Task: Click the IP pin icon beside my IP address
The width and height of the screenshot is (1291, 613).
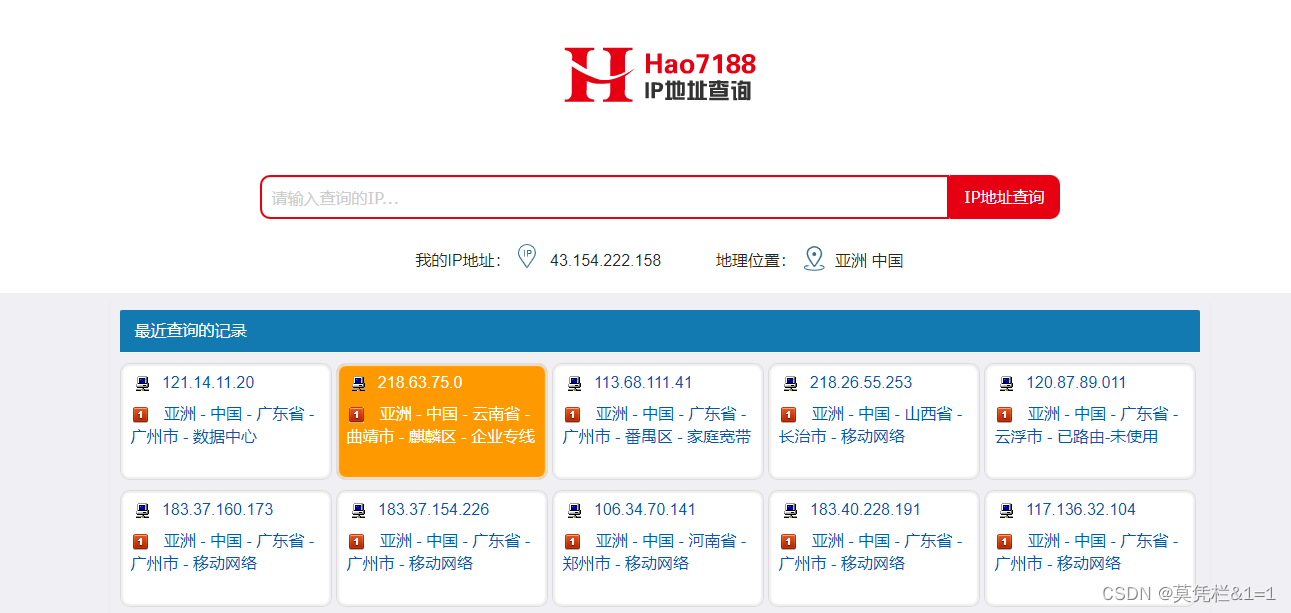Action: click(x=526, y=257)
